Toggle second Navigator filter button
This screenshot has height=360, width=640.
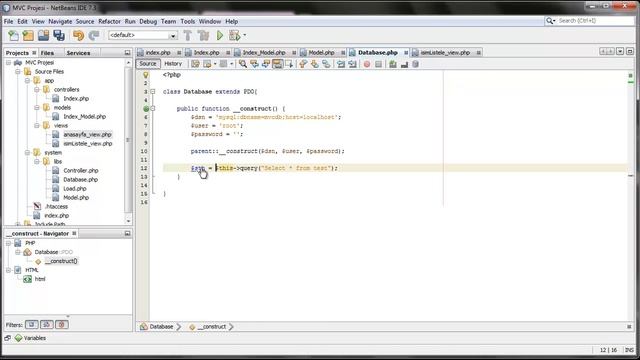pyautogui.click(x=47, y=325)
